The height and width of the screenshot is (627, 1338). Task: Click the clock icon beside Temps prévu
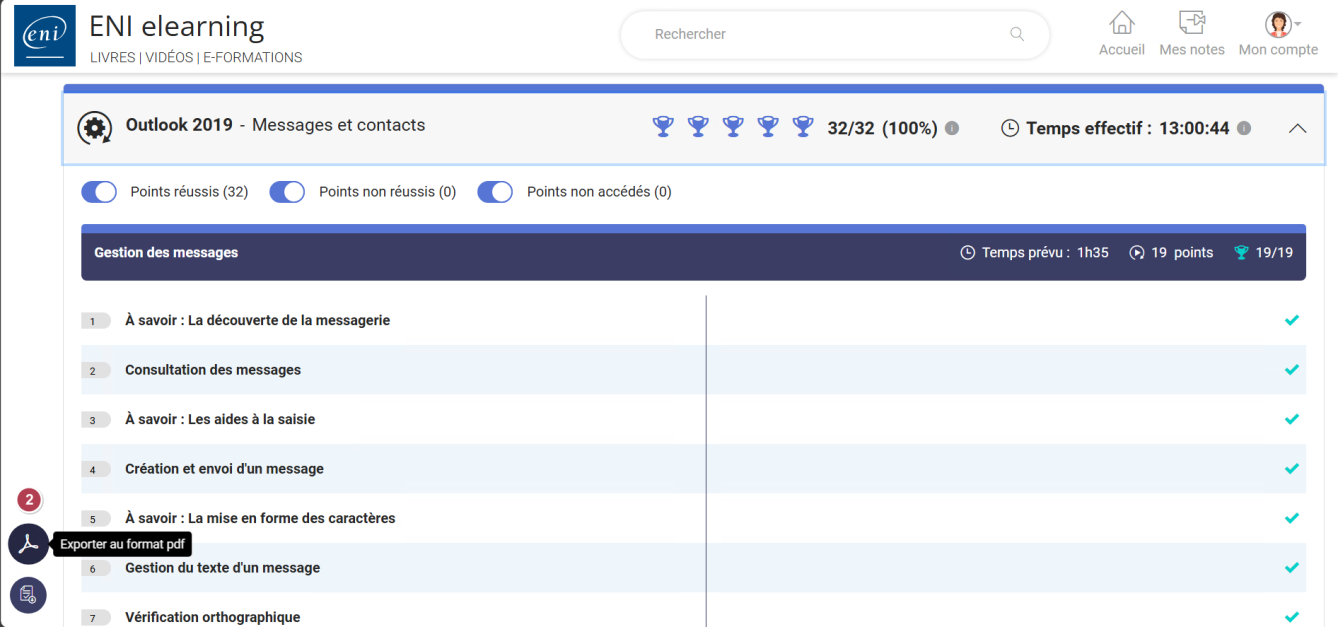(967, 253)
